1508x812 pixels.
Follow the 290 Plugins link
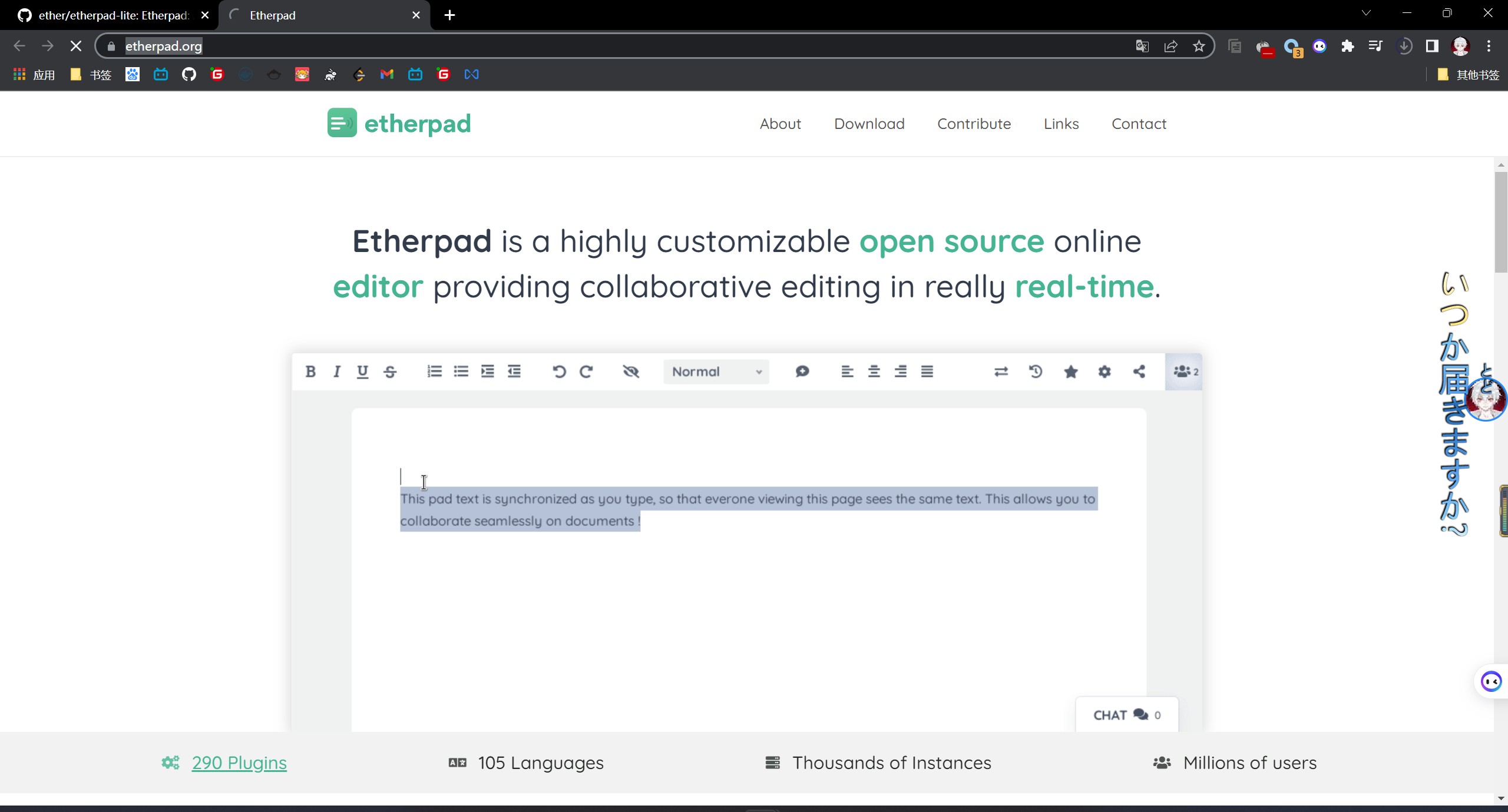pyautogui.click(x=239, y=763)
